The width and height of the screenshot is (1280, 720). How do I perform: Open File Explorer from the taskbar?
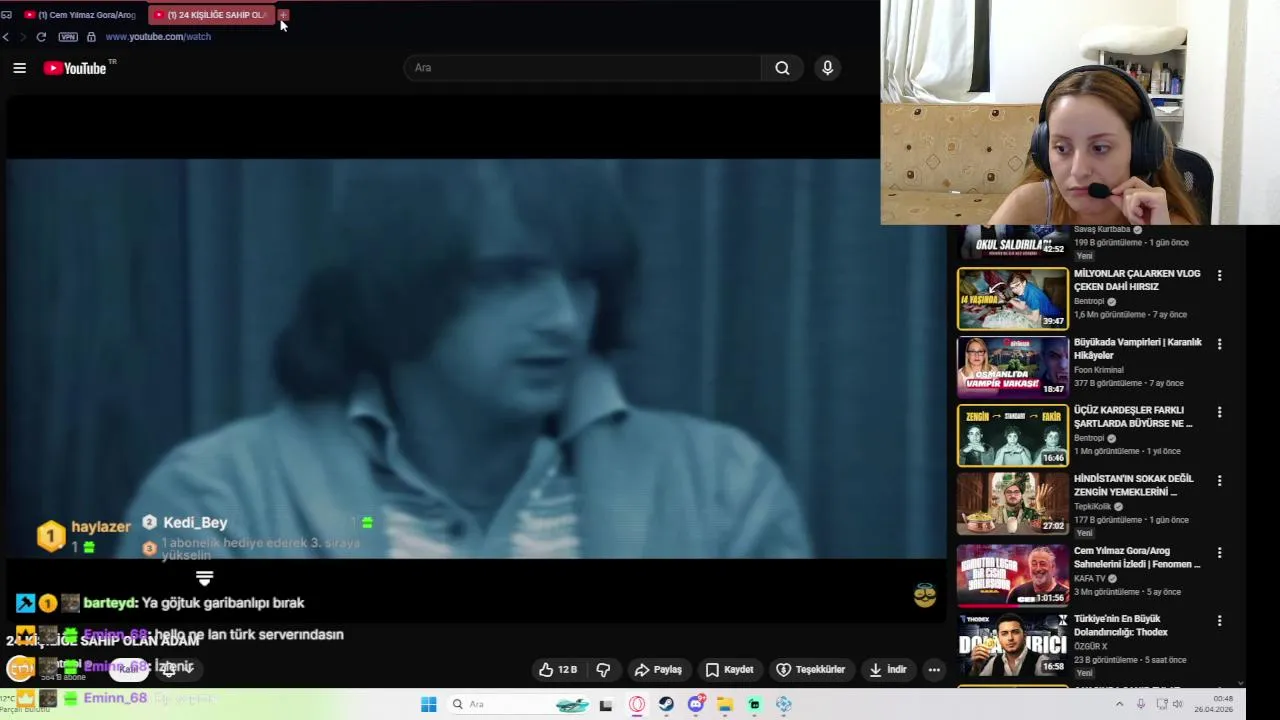coord(725,705)
